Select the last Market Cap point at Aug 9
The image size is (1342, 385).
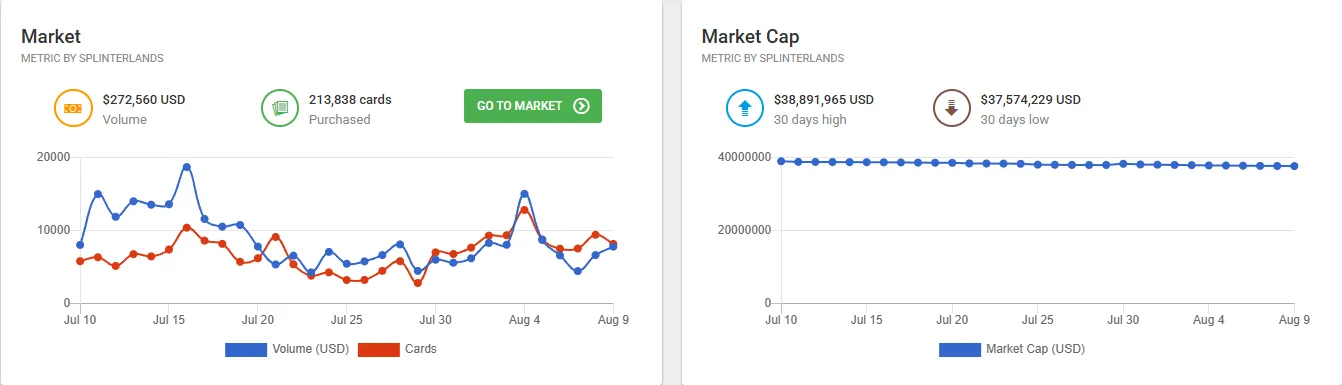tap(1294, 166)
